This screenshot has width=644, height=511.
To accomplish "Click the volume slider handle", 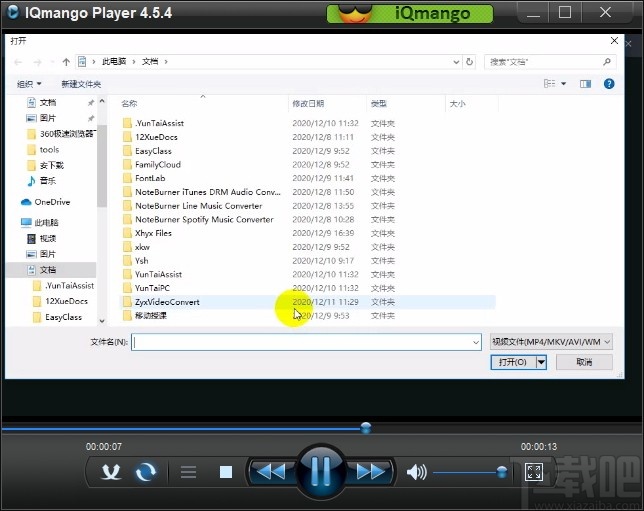I will [x=502, y=472].
